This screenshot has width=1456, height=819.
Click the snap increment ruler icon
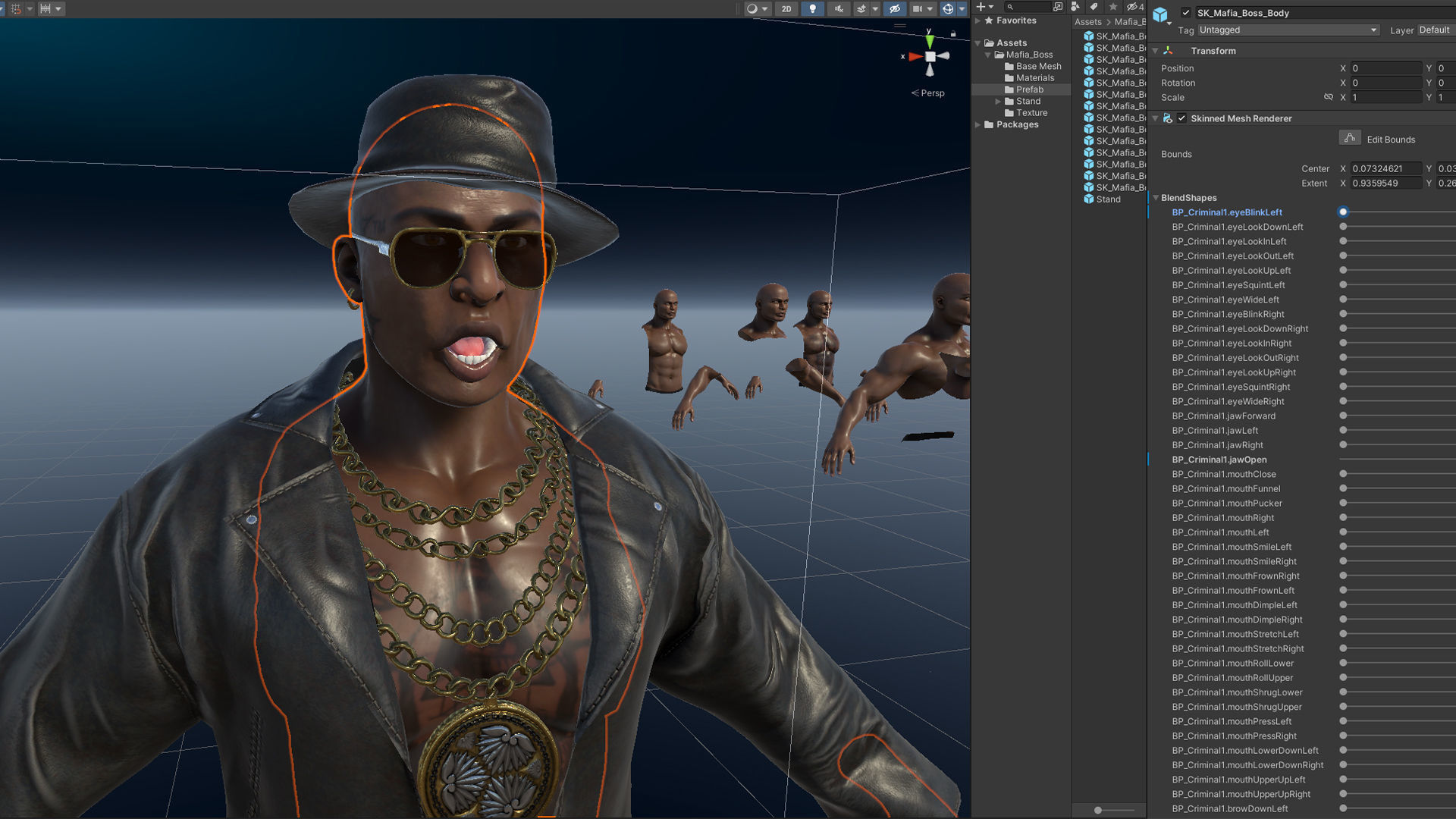[45, 8]
